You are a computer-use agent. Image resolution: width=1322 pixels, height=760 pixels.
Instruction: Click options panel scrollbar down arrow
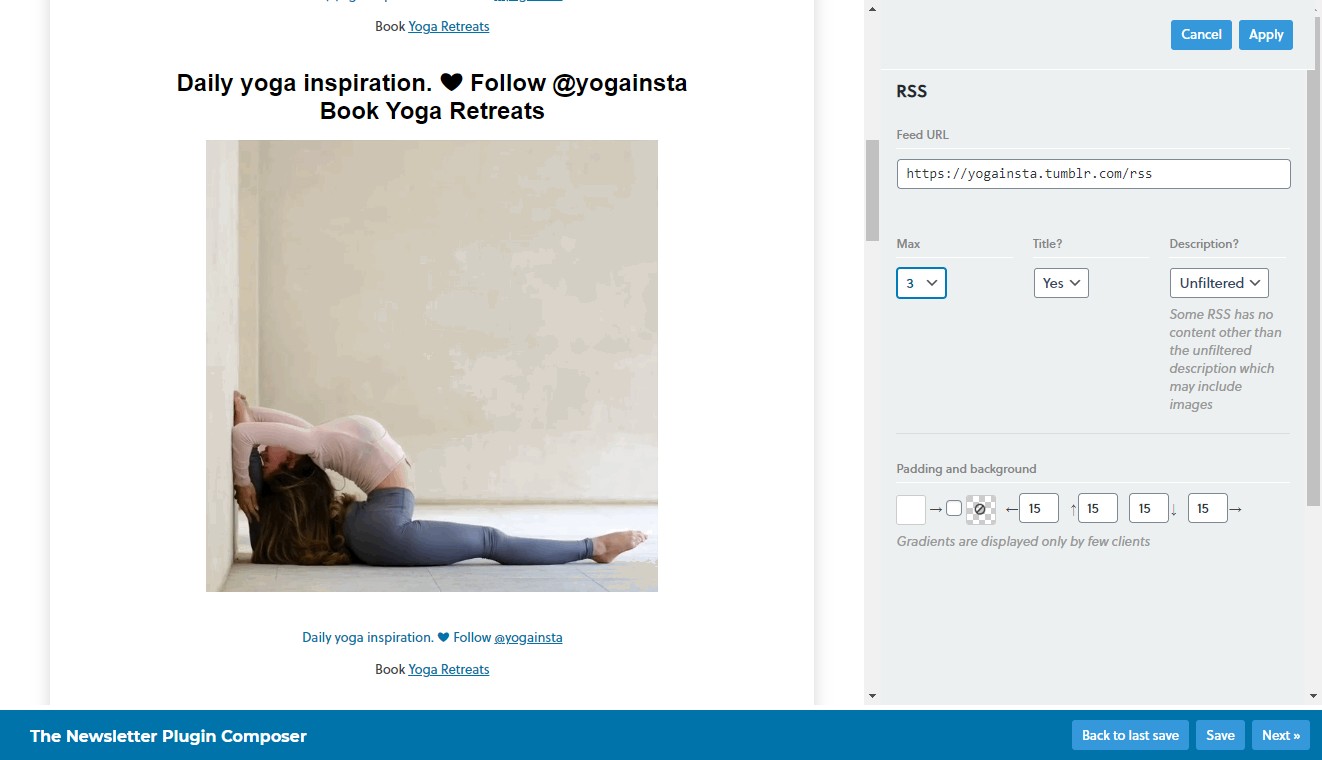pos(1313,695)
